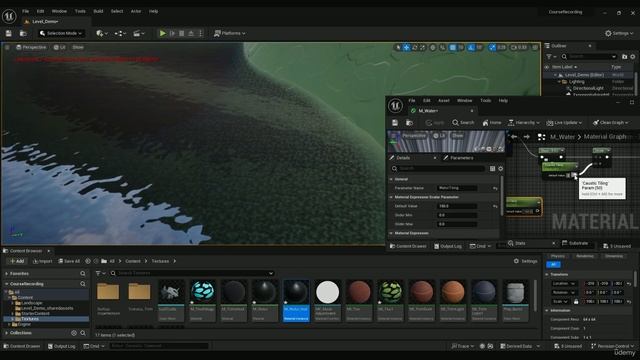This screenshot has height=360, width=640.
Task: Open the Tools menu in the main editor
Action: point(80,11)
